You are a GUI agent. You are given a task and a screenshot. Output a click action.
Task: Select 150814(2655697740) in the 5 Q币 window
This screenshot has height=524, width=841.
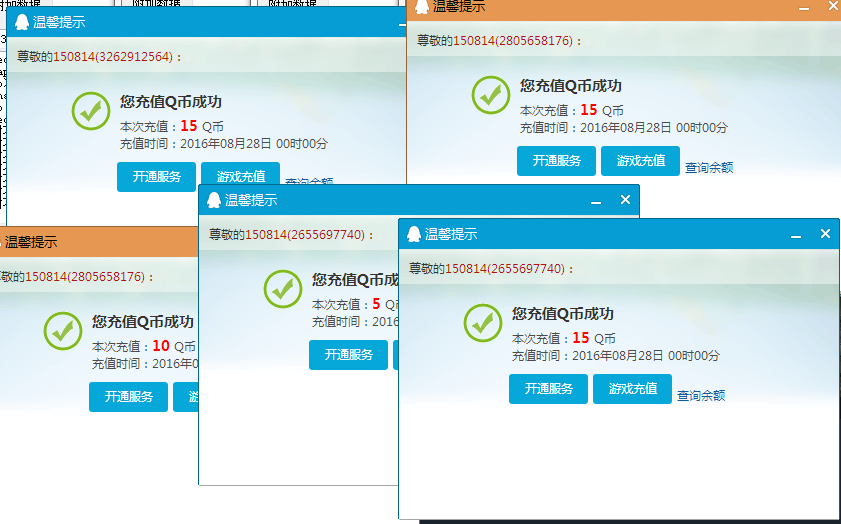coord(305,235)
